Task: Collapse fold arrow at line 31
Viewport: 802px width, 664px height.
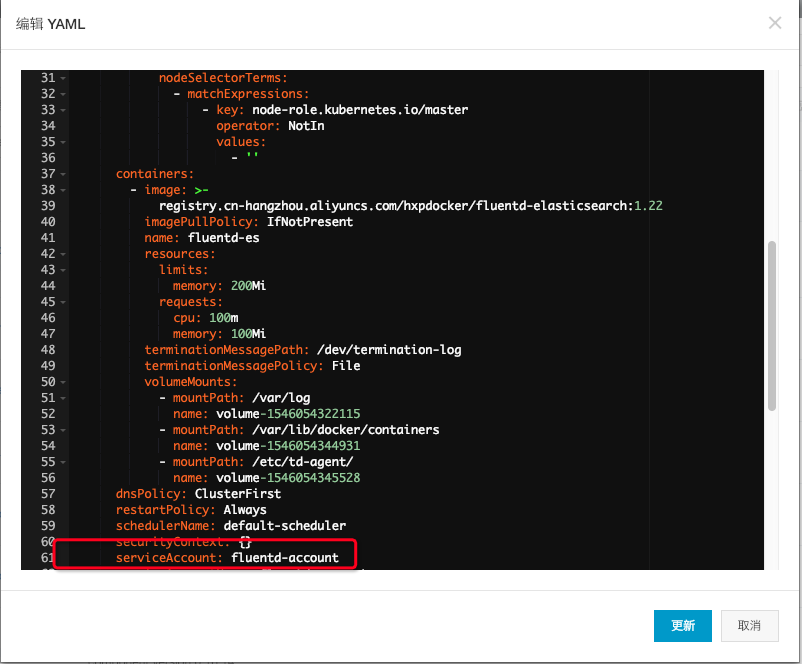Action: (63, 78)
